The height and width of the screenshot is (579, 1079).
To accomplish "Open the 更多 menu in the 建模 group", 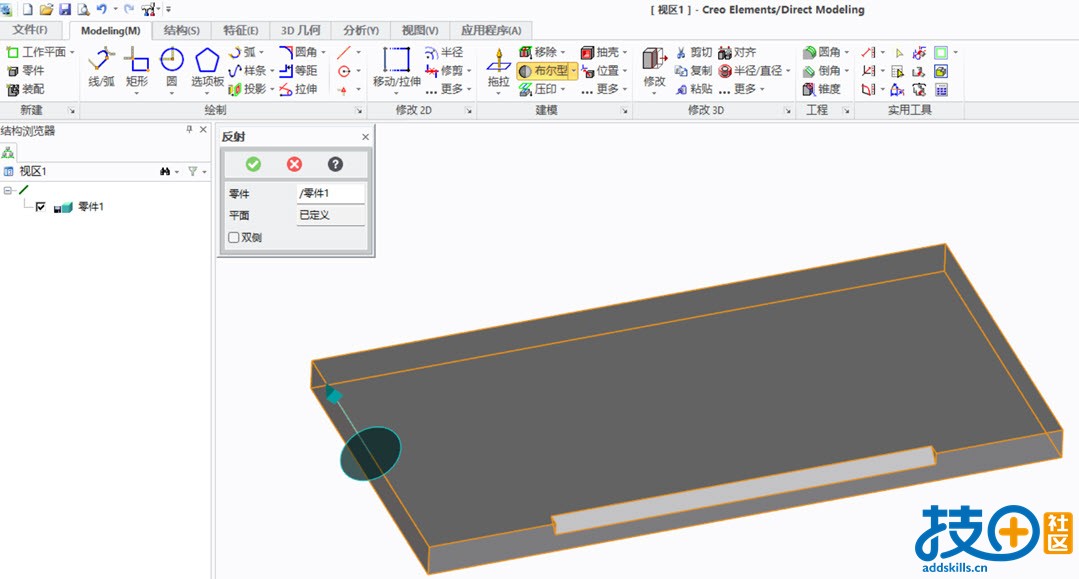I will 603,89.
